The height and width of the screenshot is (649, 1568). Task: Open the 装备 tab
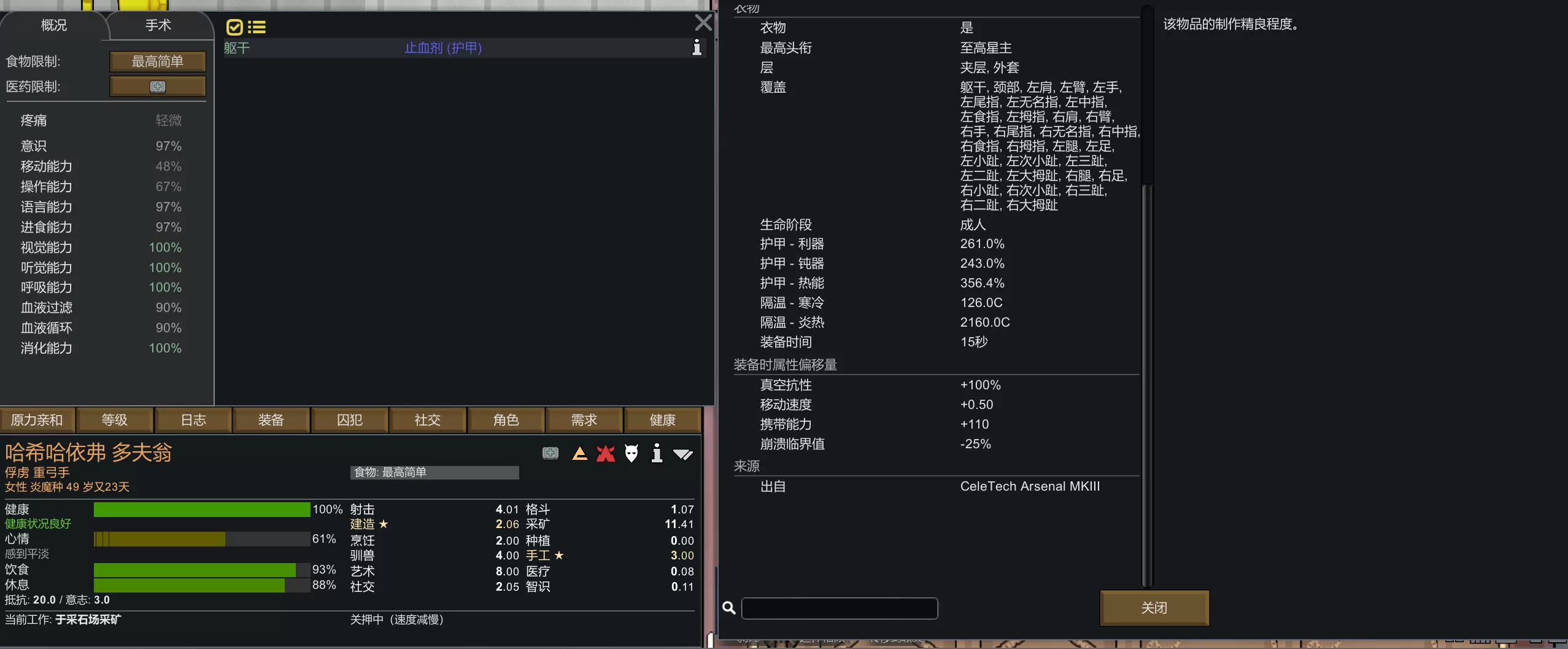pos(271,420)
